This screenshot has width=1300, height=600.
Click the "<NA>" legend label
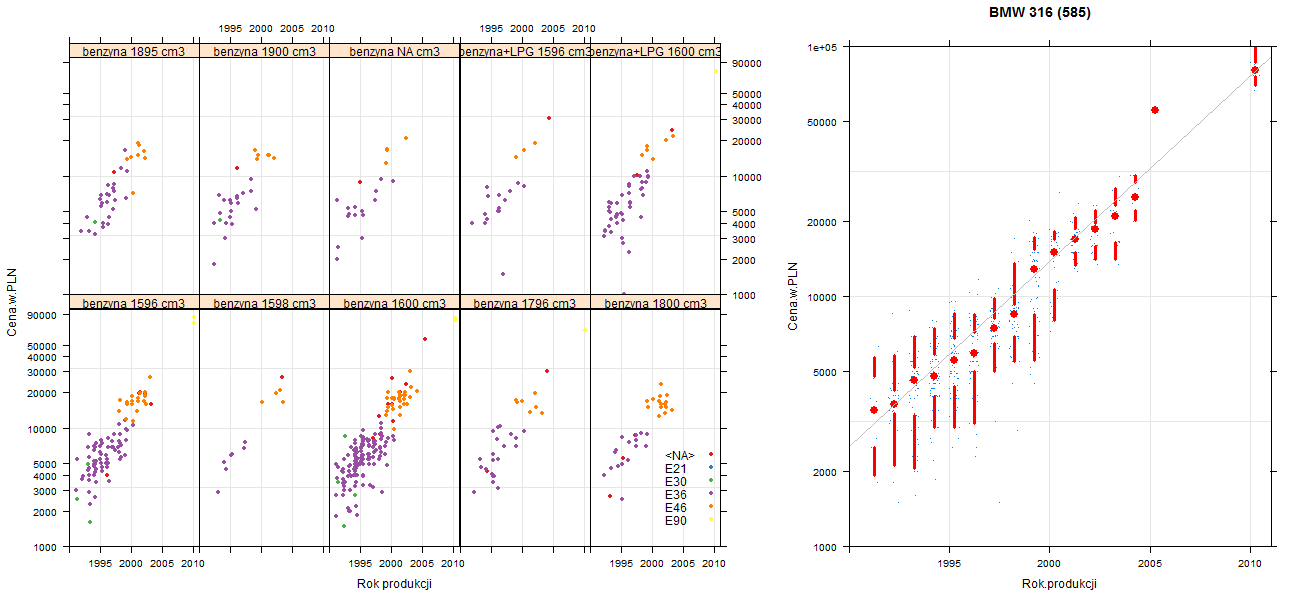(680, 456)
